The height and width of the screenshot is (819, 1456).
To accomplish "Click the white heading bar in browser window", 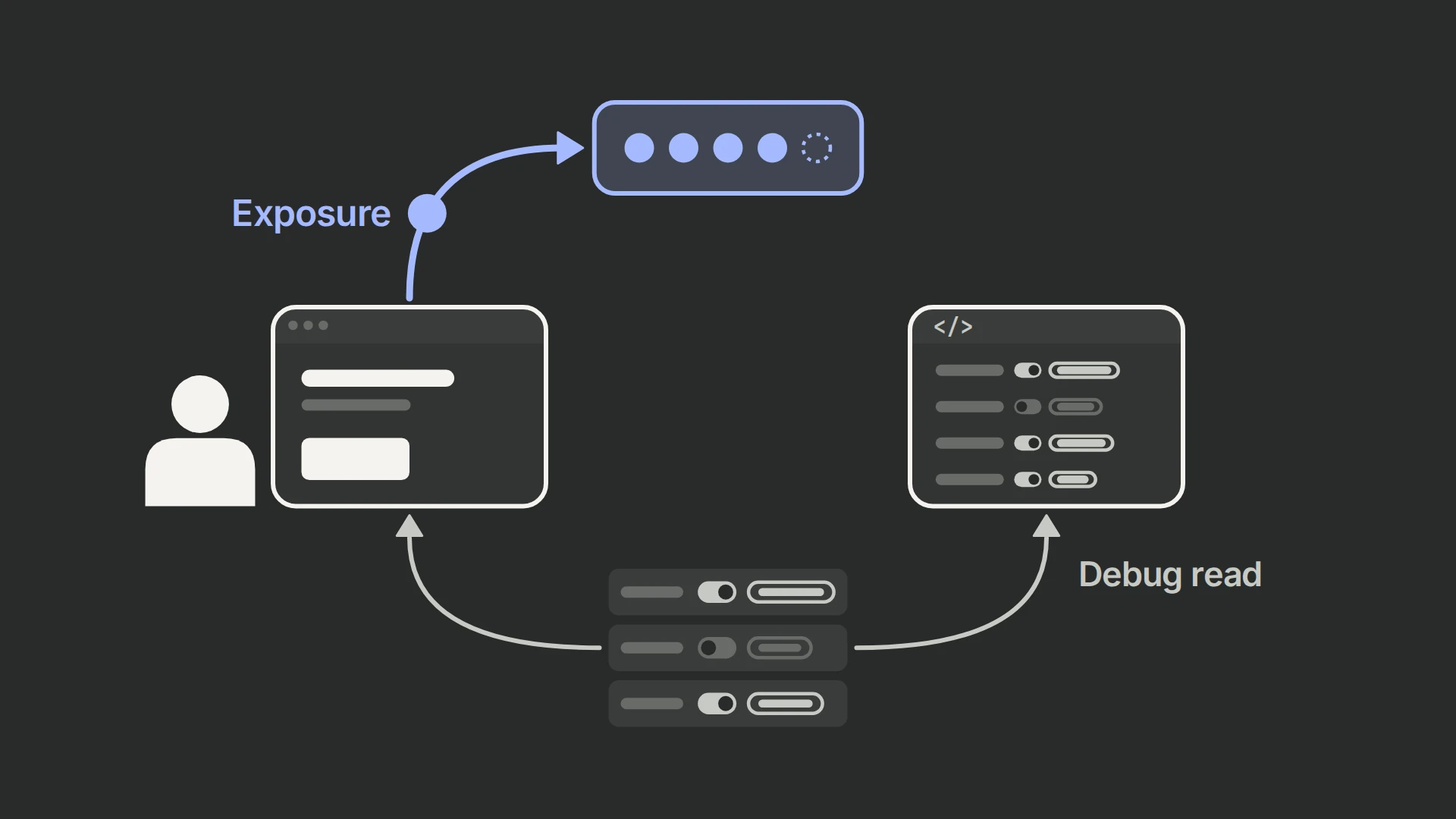I will pos(378,378).
